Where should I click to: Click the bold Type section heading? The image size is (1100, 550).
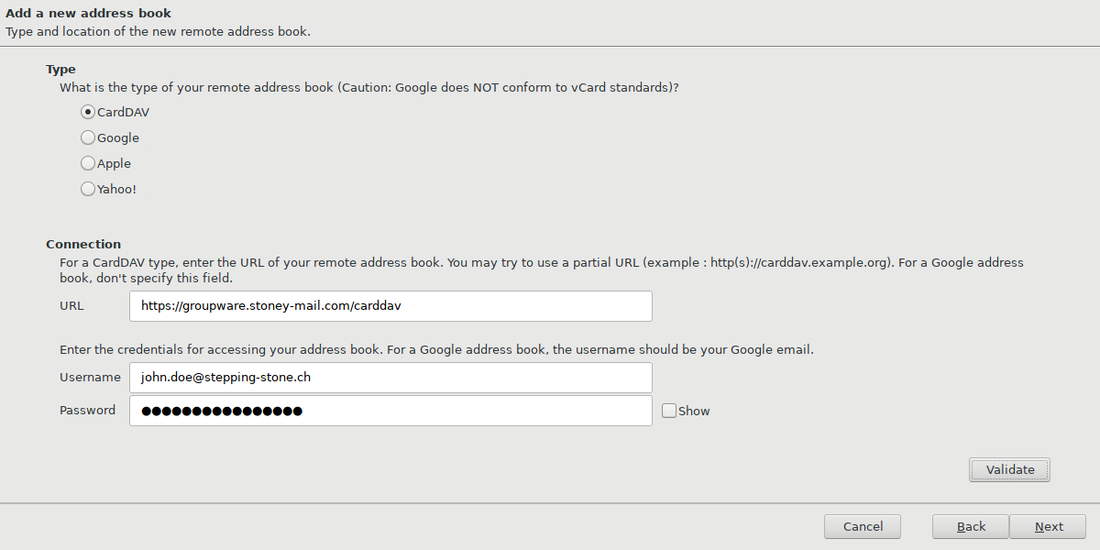point(61,69)
